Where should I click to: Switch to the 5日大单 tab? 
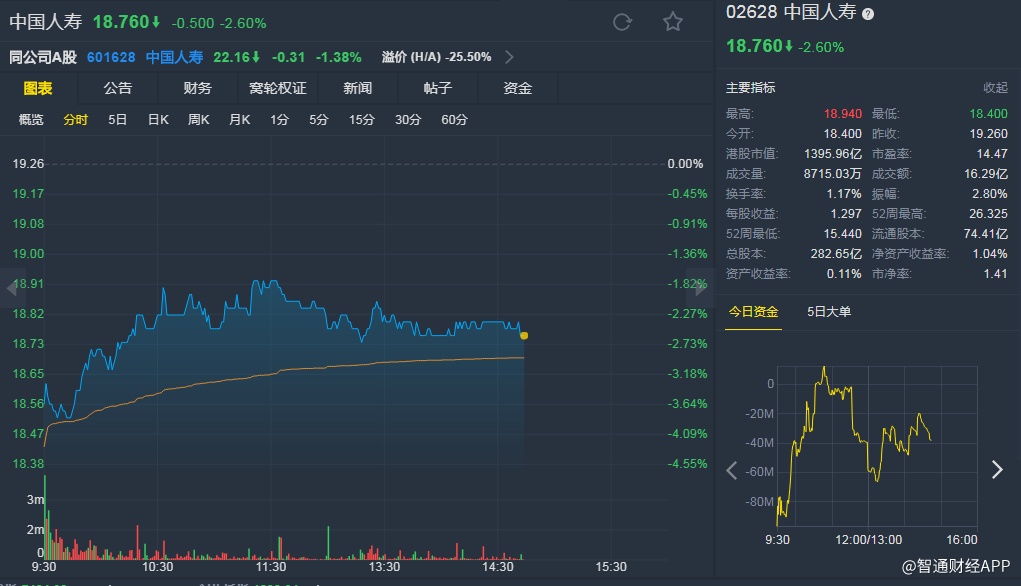pos(829,312)
